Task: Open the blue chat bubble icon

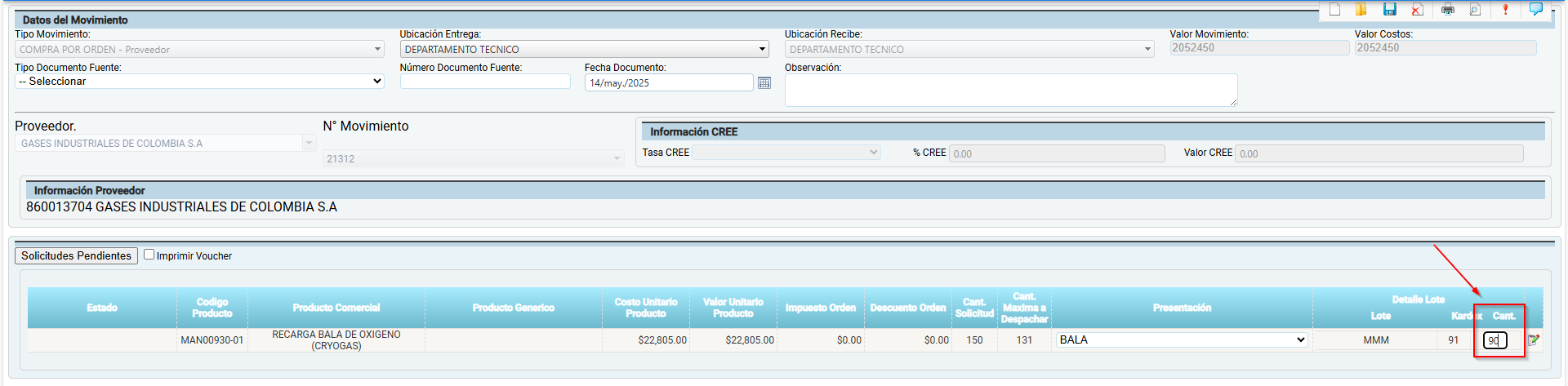Action: [x=1535, y=9]
